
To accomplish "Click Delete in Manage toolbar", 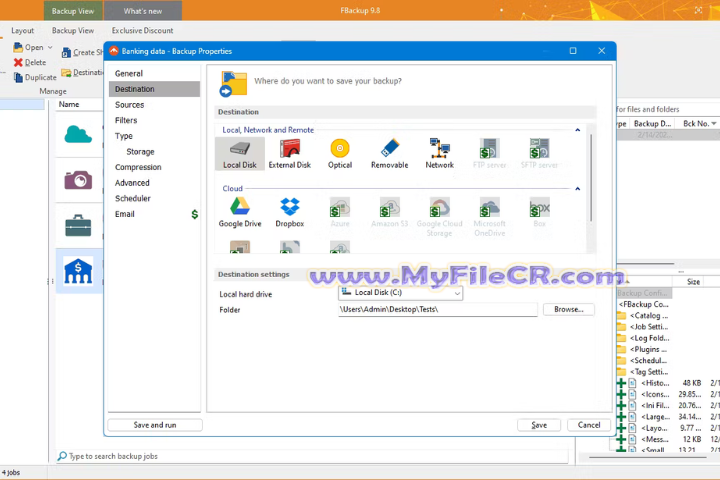I will [30, 62].
